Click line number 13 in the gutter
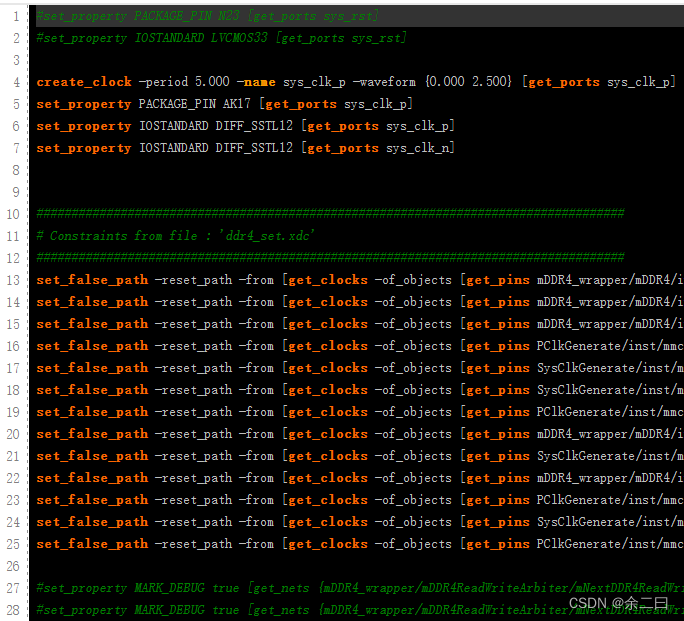The height and width of the screenshot is (621, 684). [13, 280]
